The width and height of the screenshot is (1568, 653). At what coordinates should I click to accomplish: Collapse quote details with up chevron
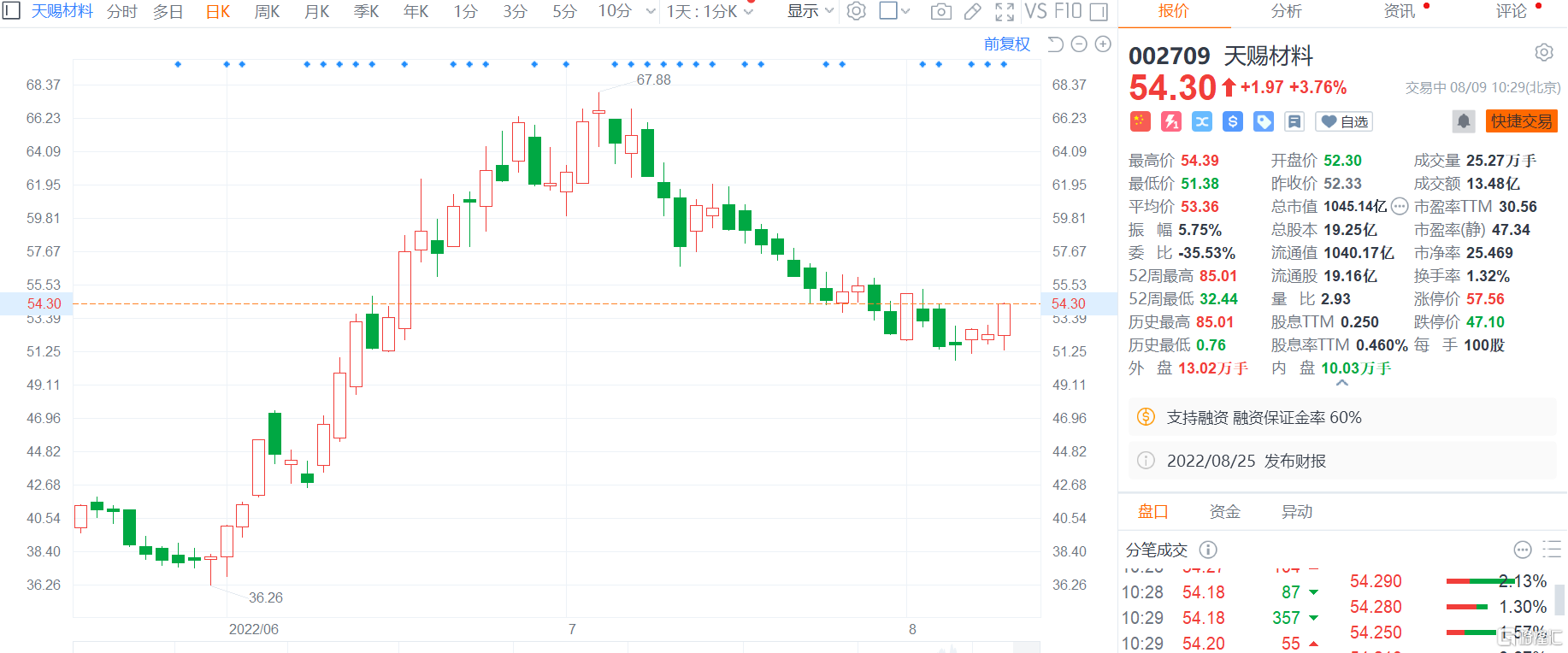coord(1342,384)
